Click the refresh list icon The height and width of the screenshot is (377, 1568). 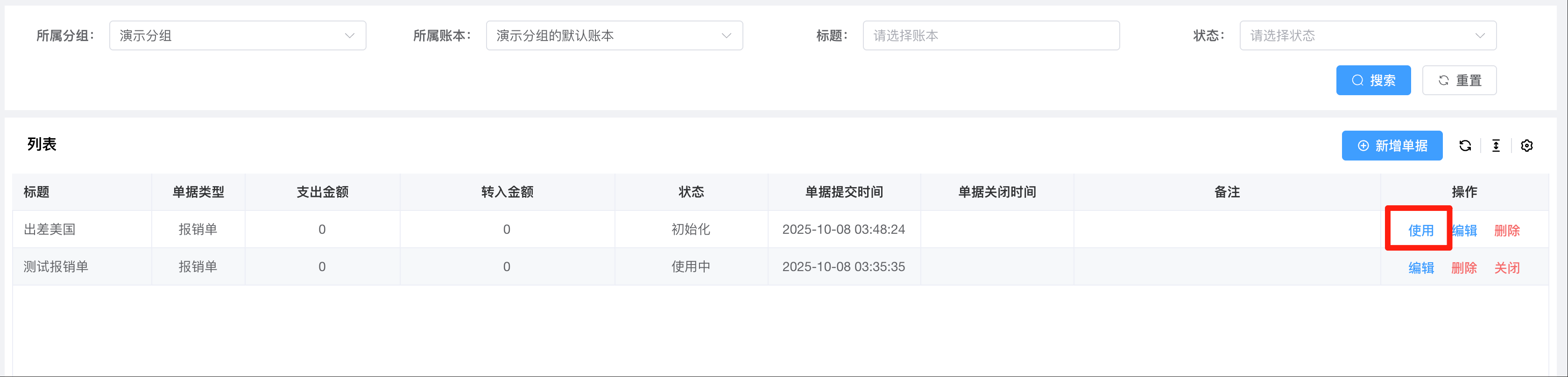point(1465,146)
